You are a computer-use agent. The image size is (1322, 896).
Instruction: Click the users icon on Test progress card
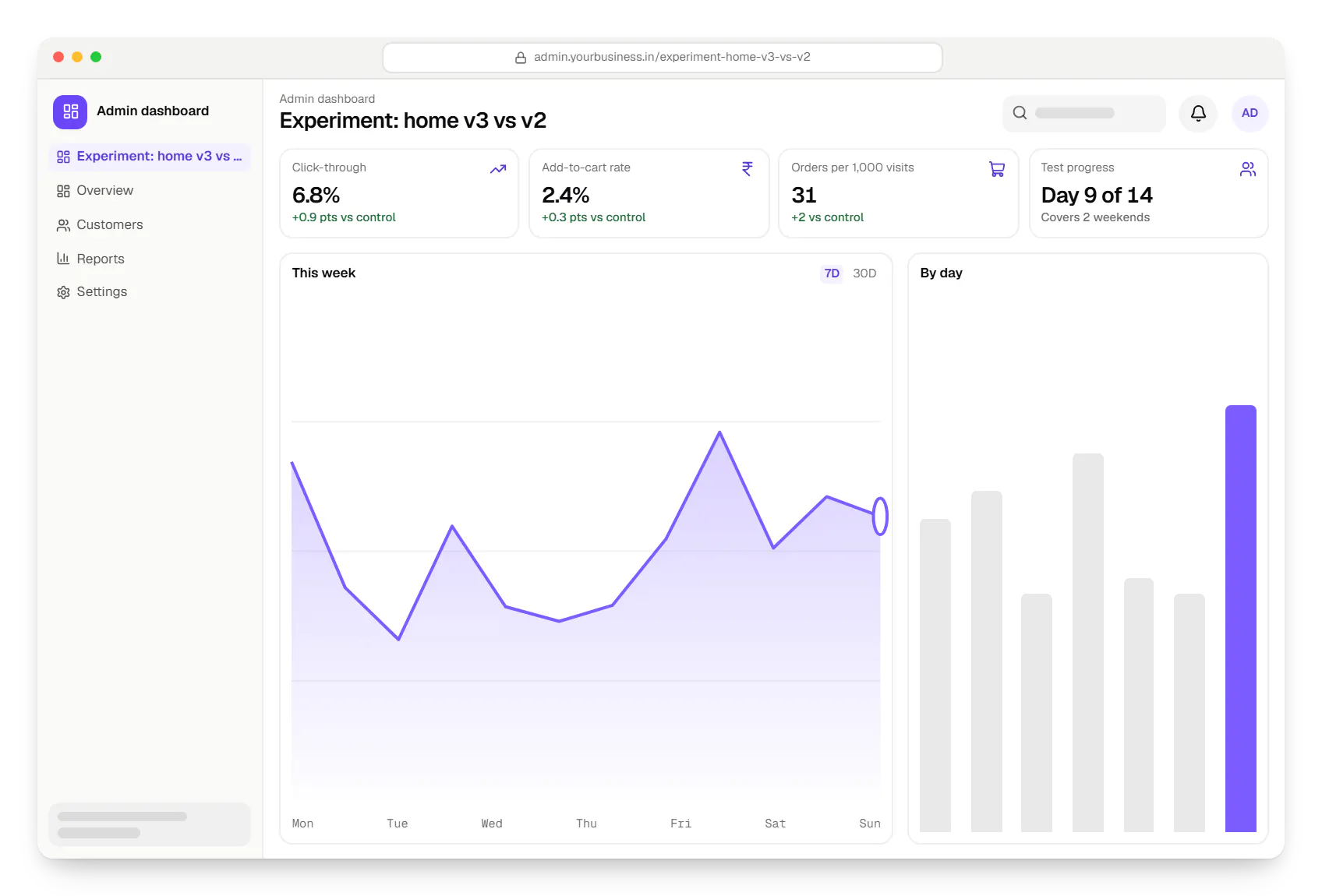coord(1248,169)
